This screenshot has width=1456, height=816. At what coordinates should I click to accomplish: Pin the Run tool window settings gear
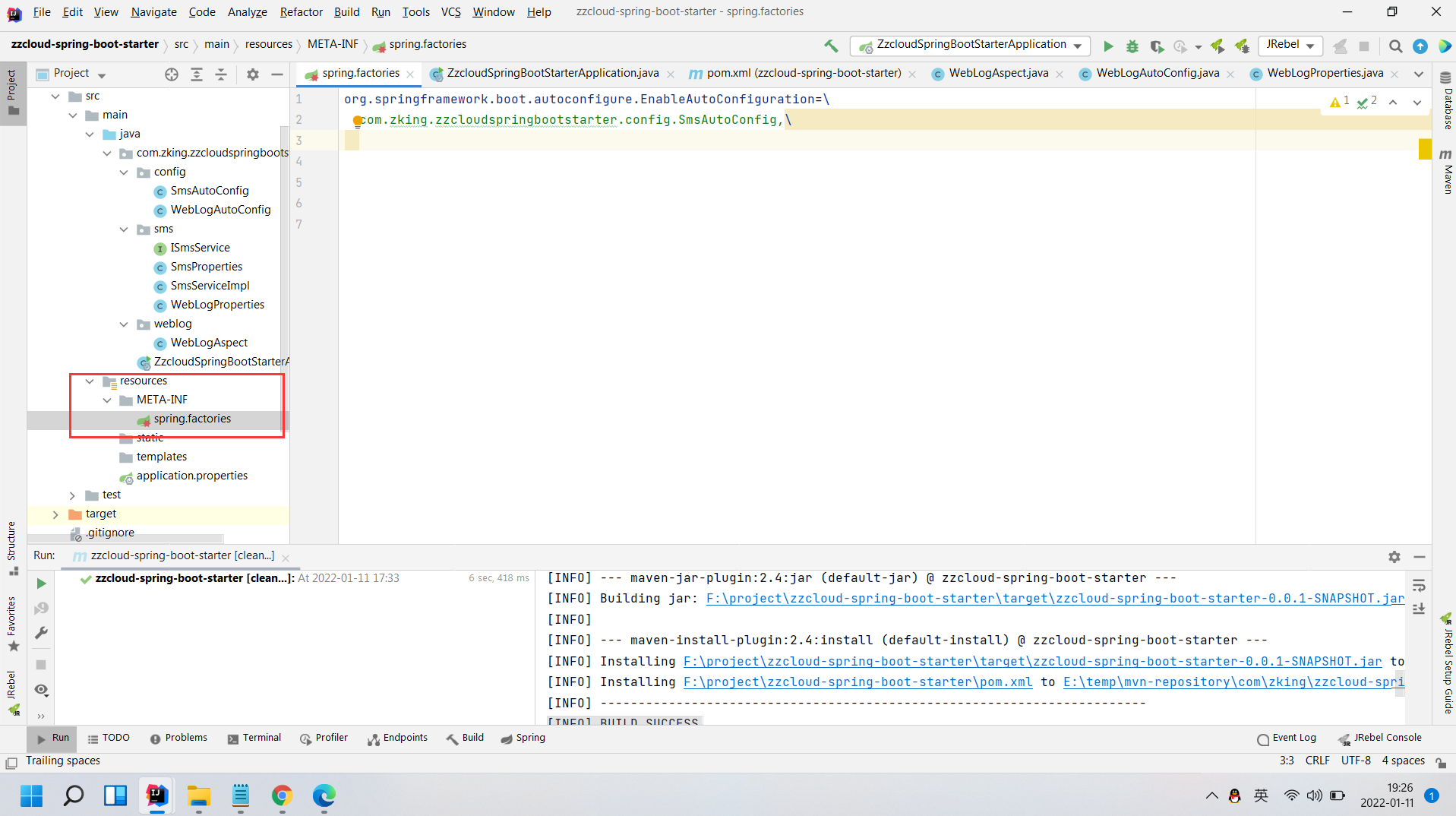pos(1394,556)
